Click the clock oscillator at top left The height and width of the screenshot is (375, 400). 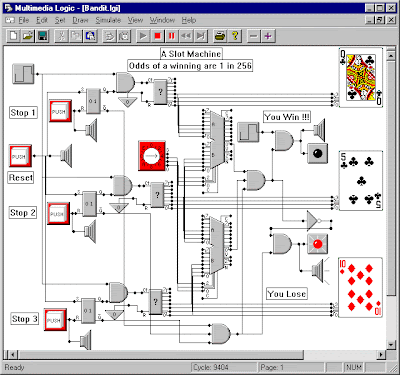click(23, 74)
